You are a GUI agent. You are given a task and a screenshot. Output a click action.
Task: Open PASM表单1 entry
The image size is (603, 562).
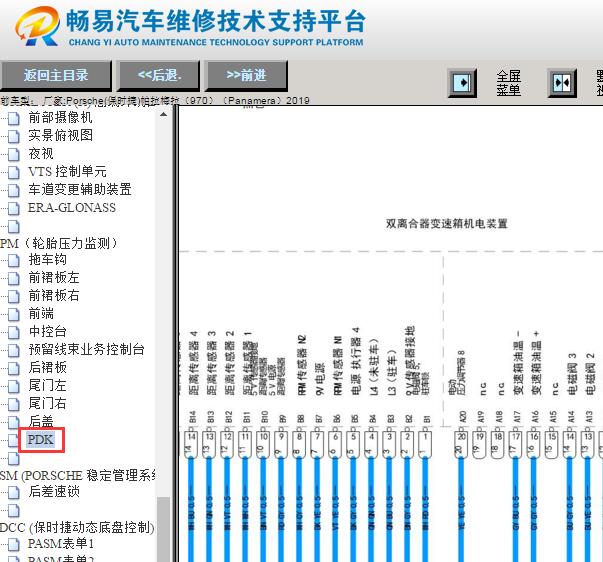(61, 544)
